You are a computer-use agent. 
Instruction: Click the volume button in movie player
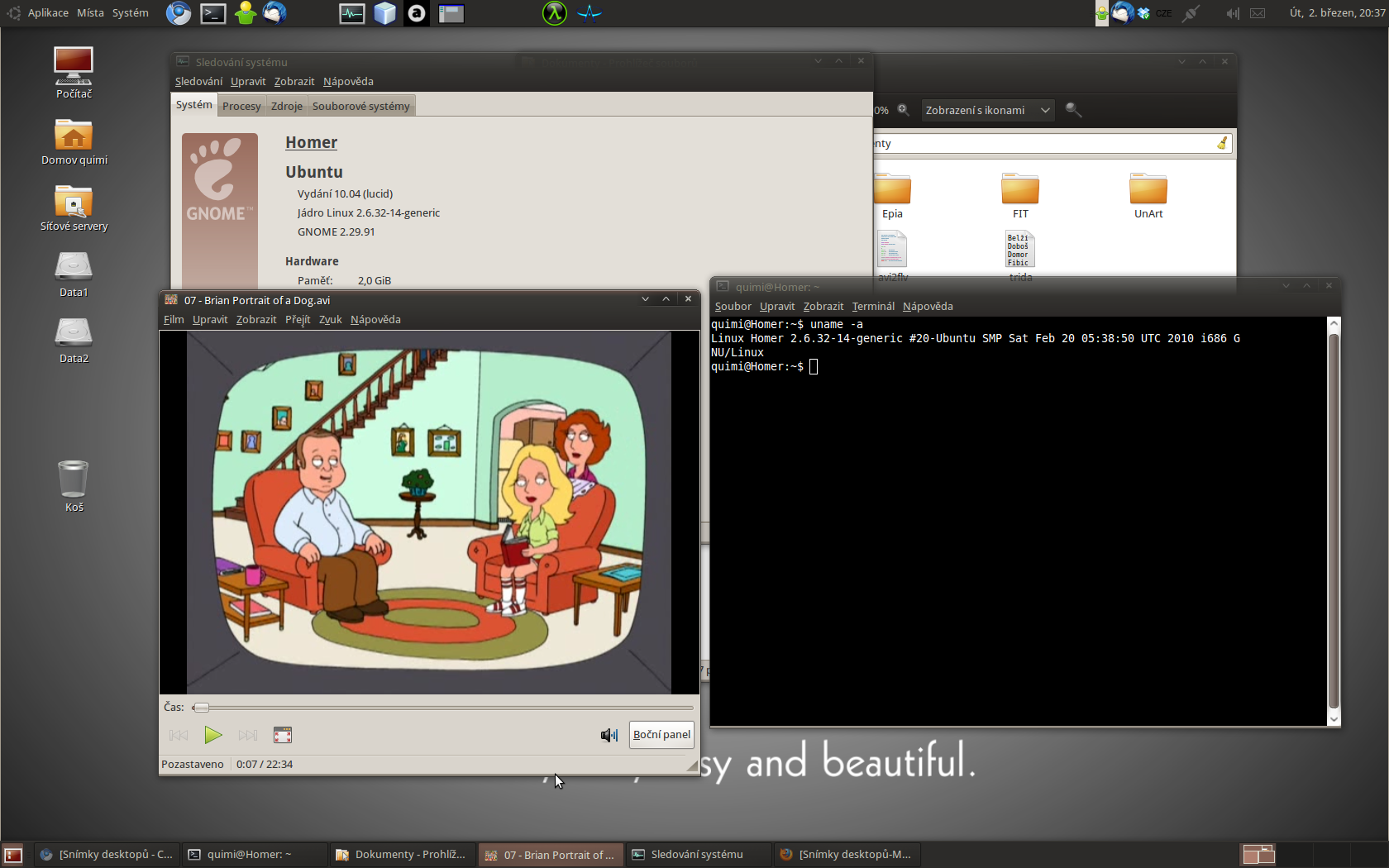click(609, 735)
